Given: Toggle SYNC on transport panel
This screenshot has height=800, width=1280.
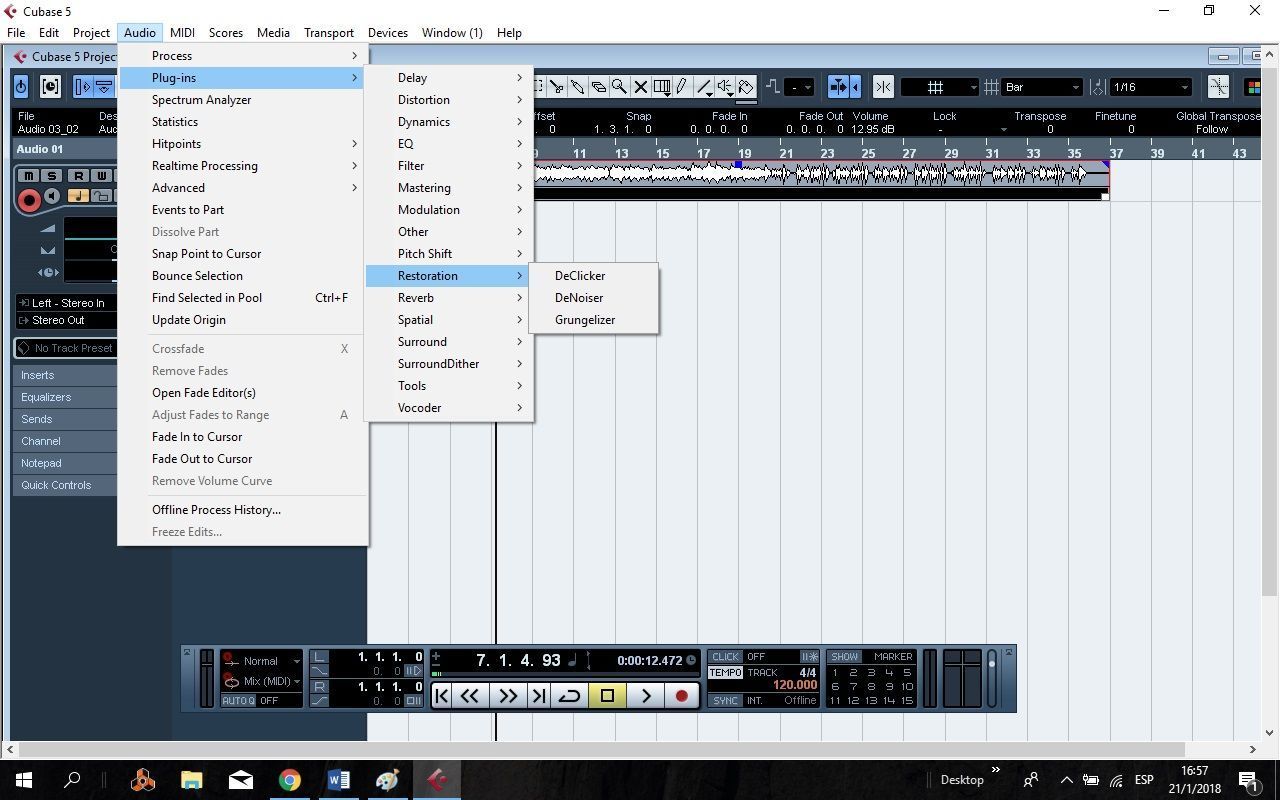Looking at the screenshot, I should pyautogui.click(x=725, y=701).
